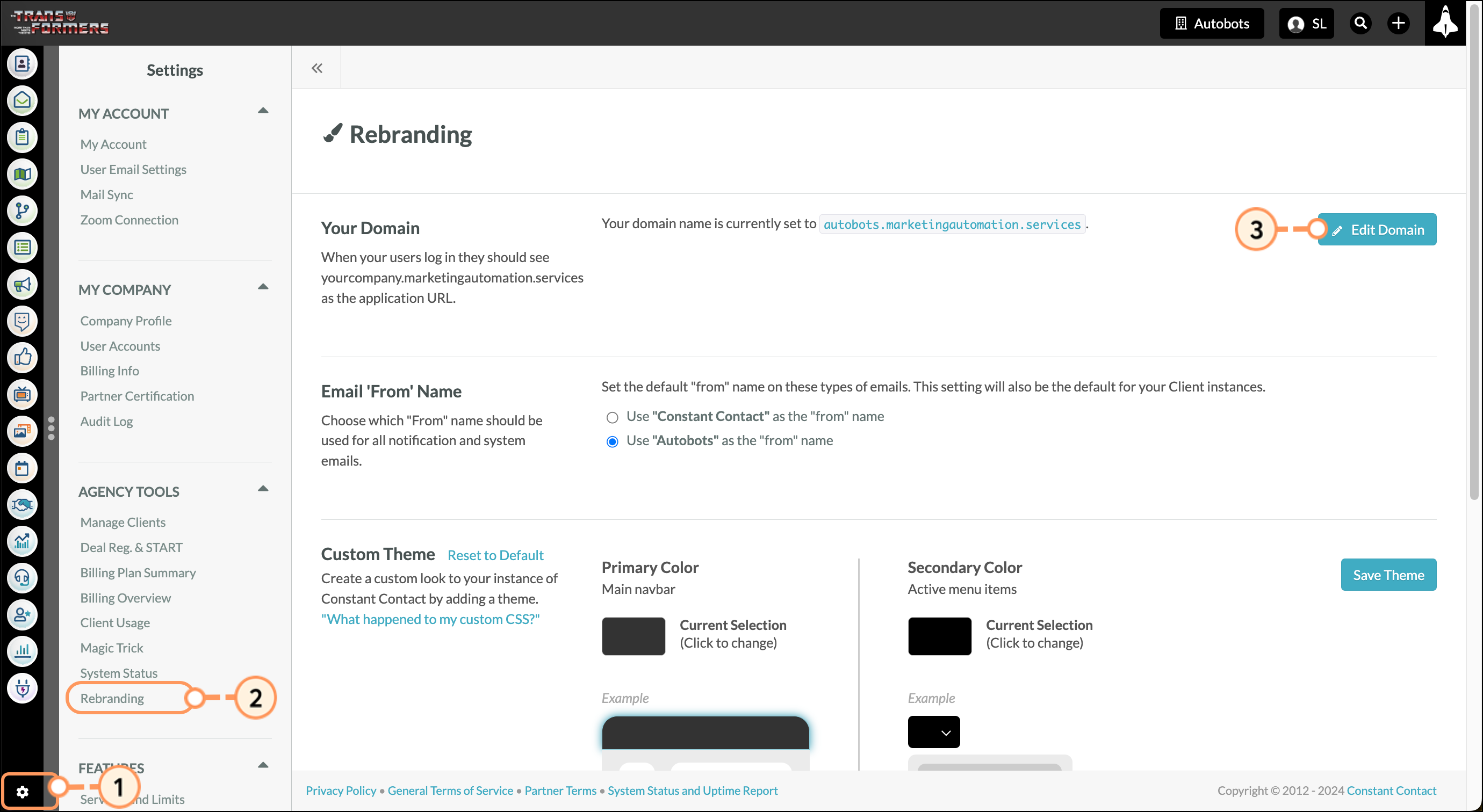Click the bar chart reports icon
Viewport: 1483px width, 812px height.
click(x=22, y=652)
